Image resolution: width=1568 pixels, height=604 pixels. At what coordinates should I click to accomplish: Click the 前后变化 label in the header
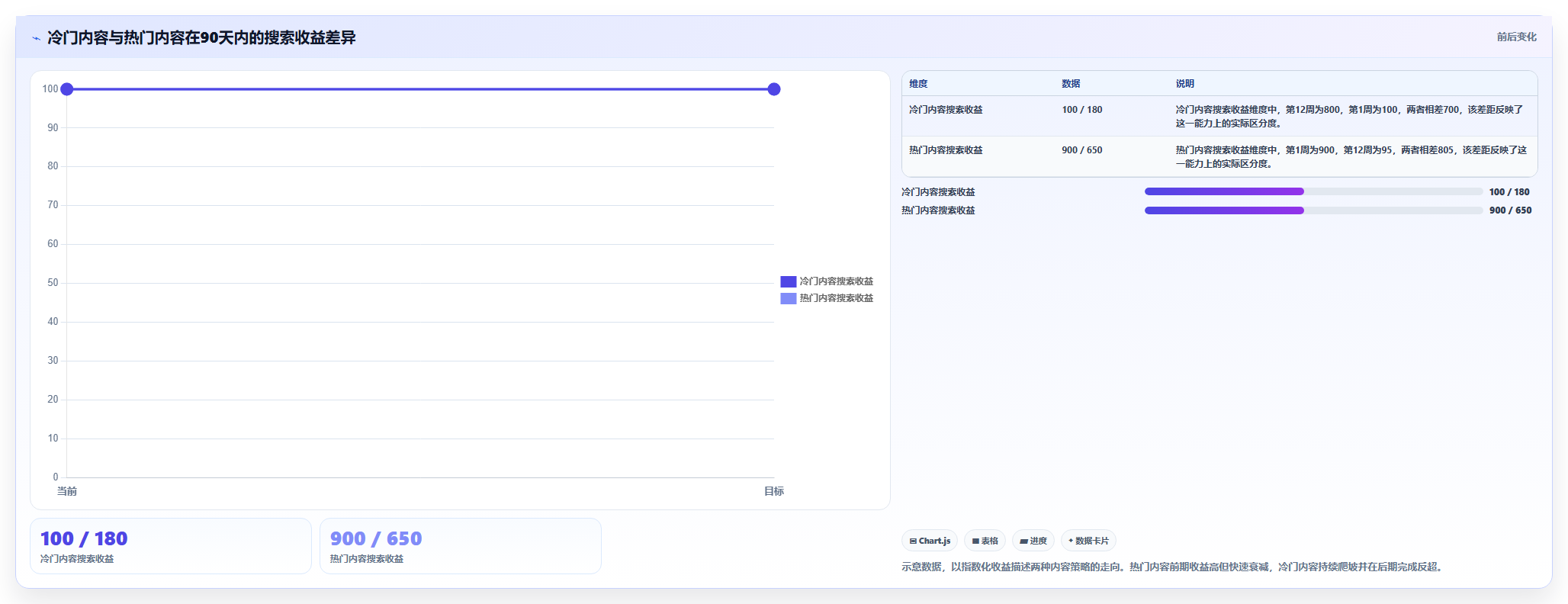1516,37
